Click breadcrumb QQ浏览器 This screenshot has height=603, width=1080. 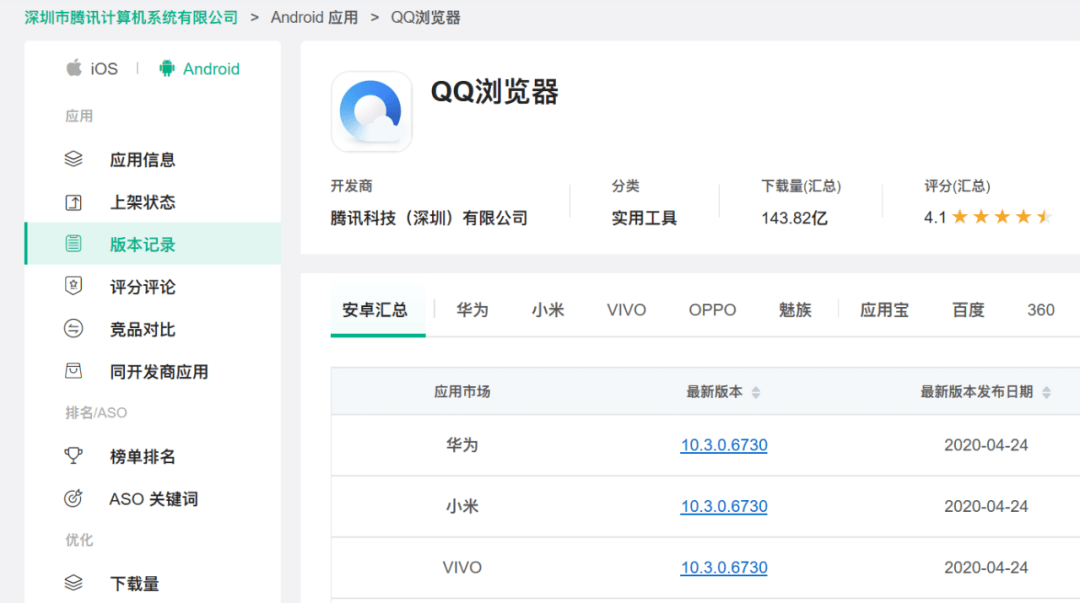click(426, 17)
